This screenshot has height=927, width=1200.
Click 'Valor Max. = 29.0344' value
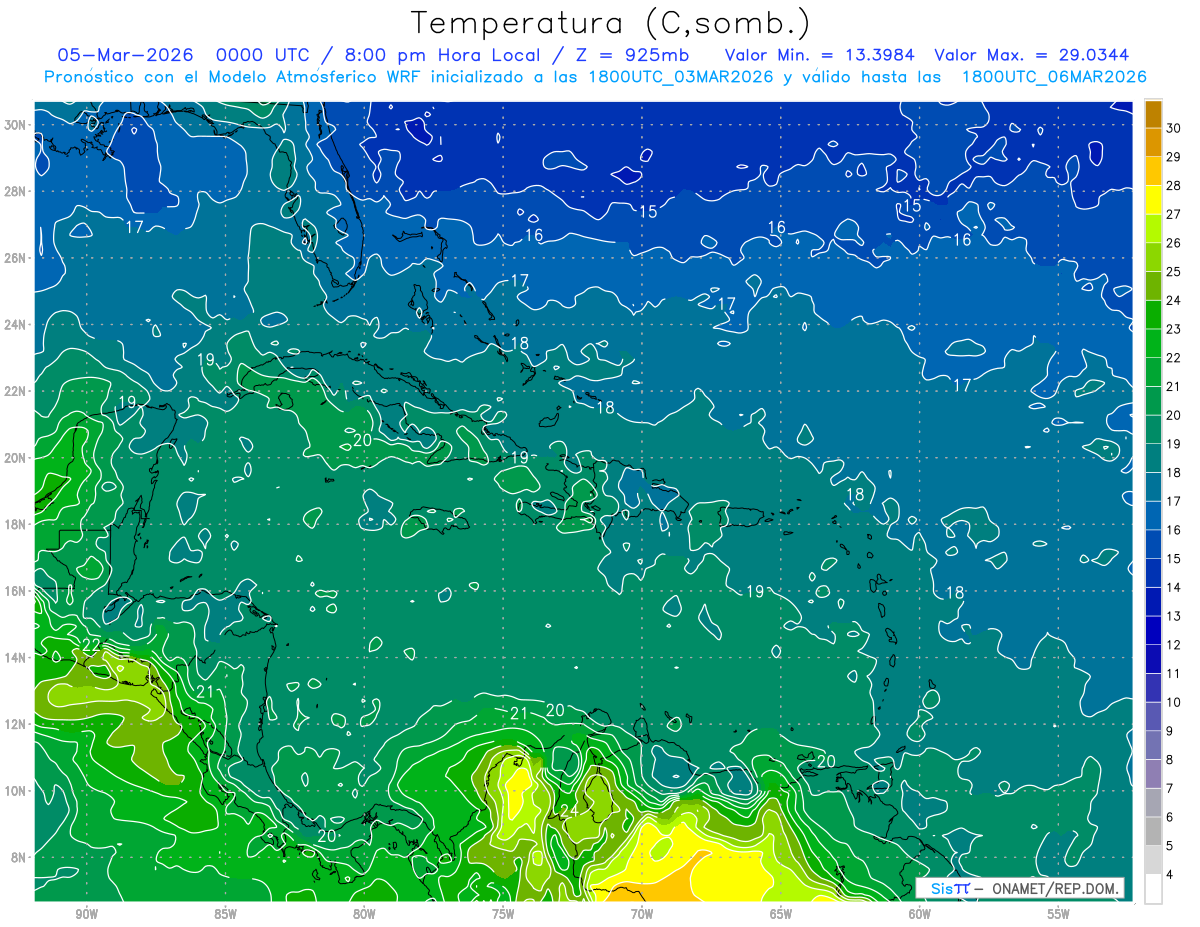click(1030, 55)
